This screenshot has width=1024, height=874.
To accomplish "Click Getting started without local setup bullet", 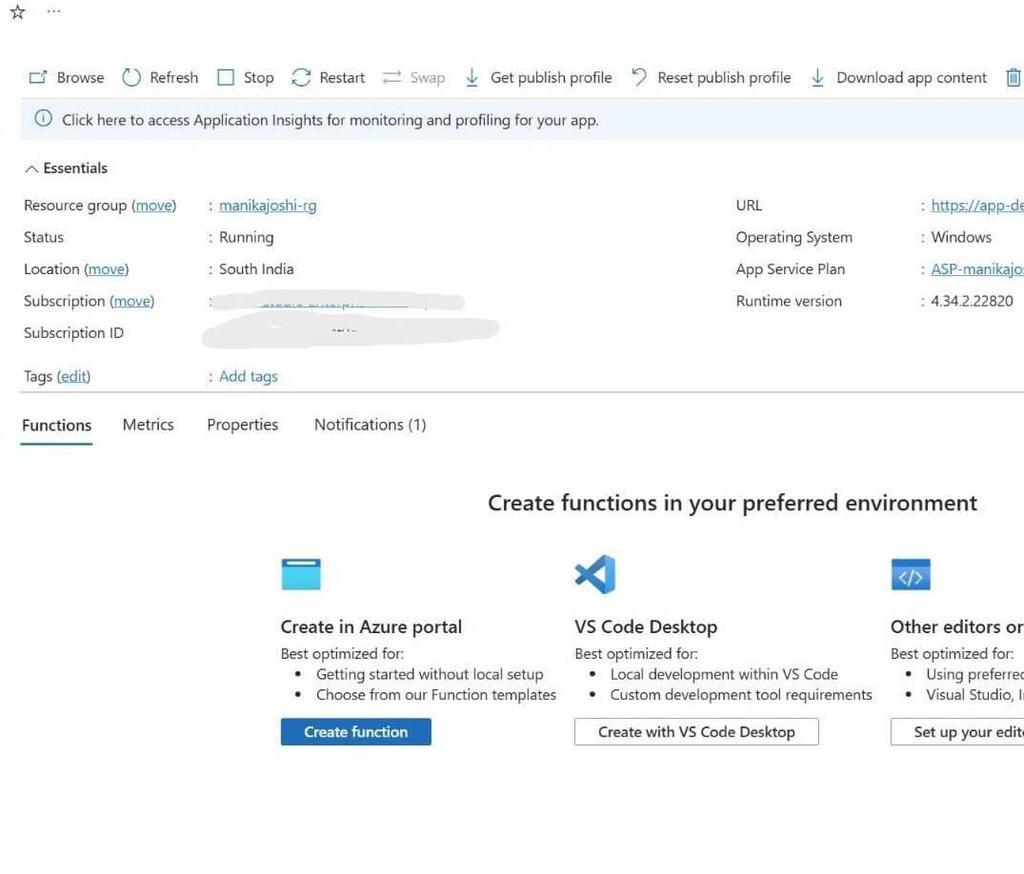I will [x=430, y=674].
